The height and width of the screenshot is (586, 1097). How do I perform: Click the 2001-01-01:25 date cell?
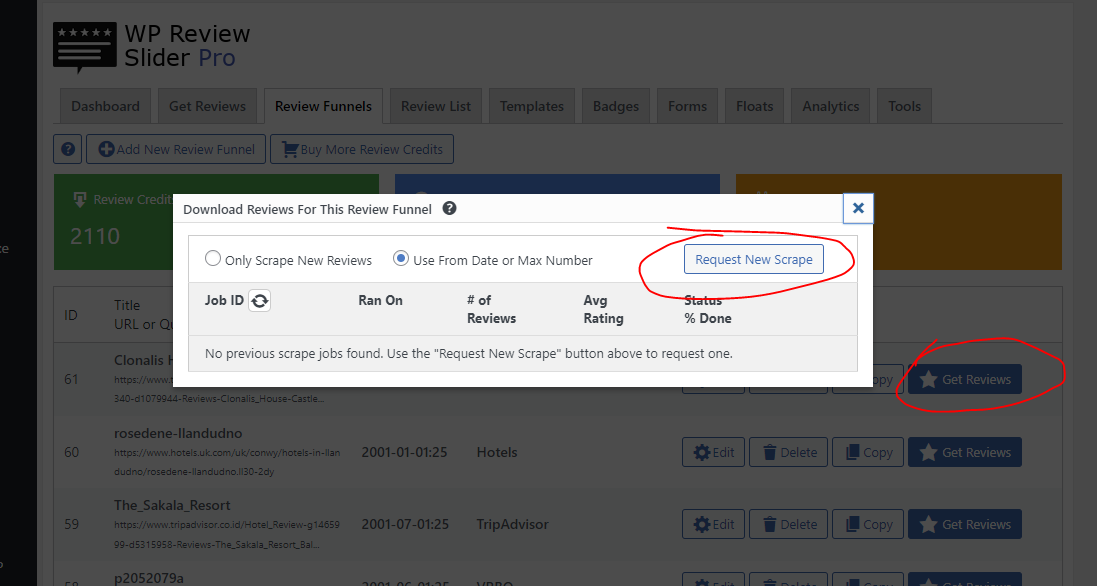click(404, 452)
